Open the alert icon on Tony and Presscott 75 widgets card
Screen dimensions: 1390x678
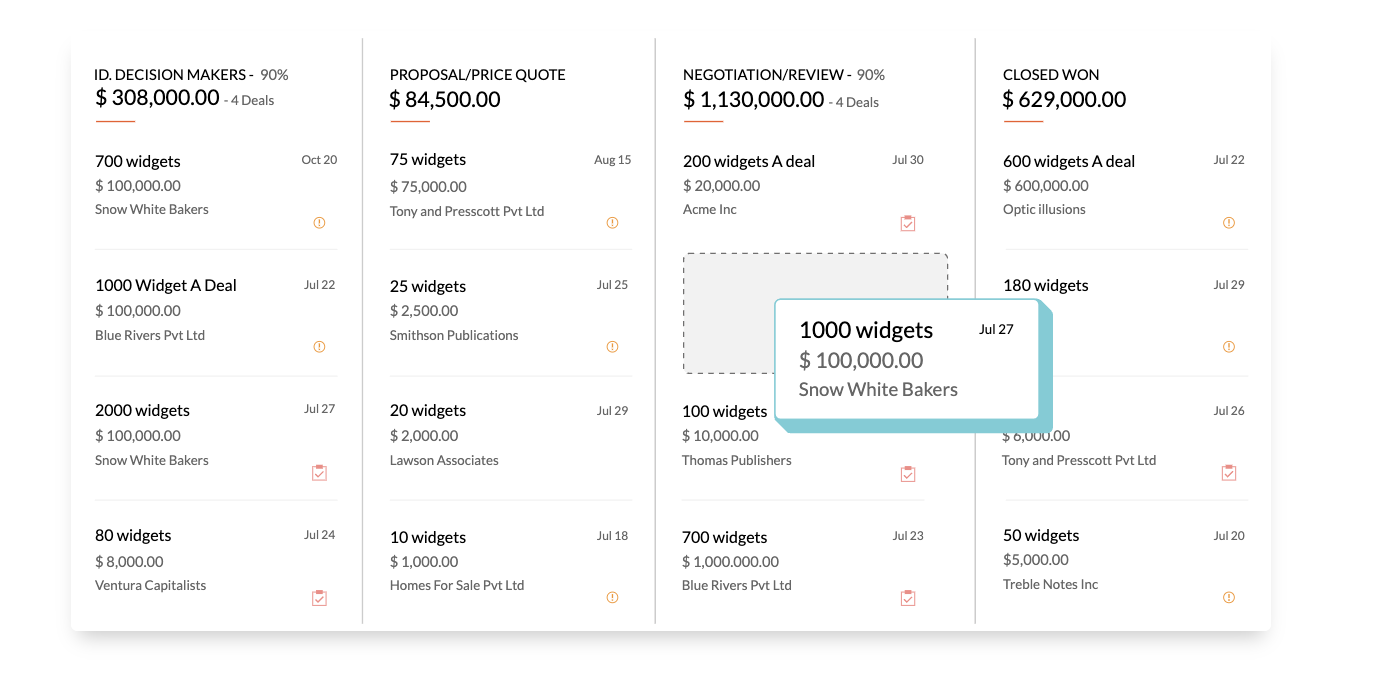coord(612,222)
